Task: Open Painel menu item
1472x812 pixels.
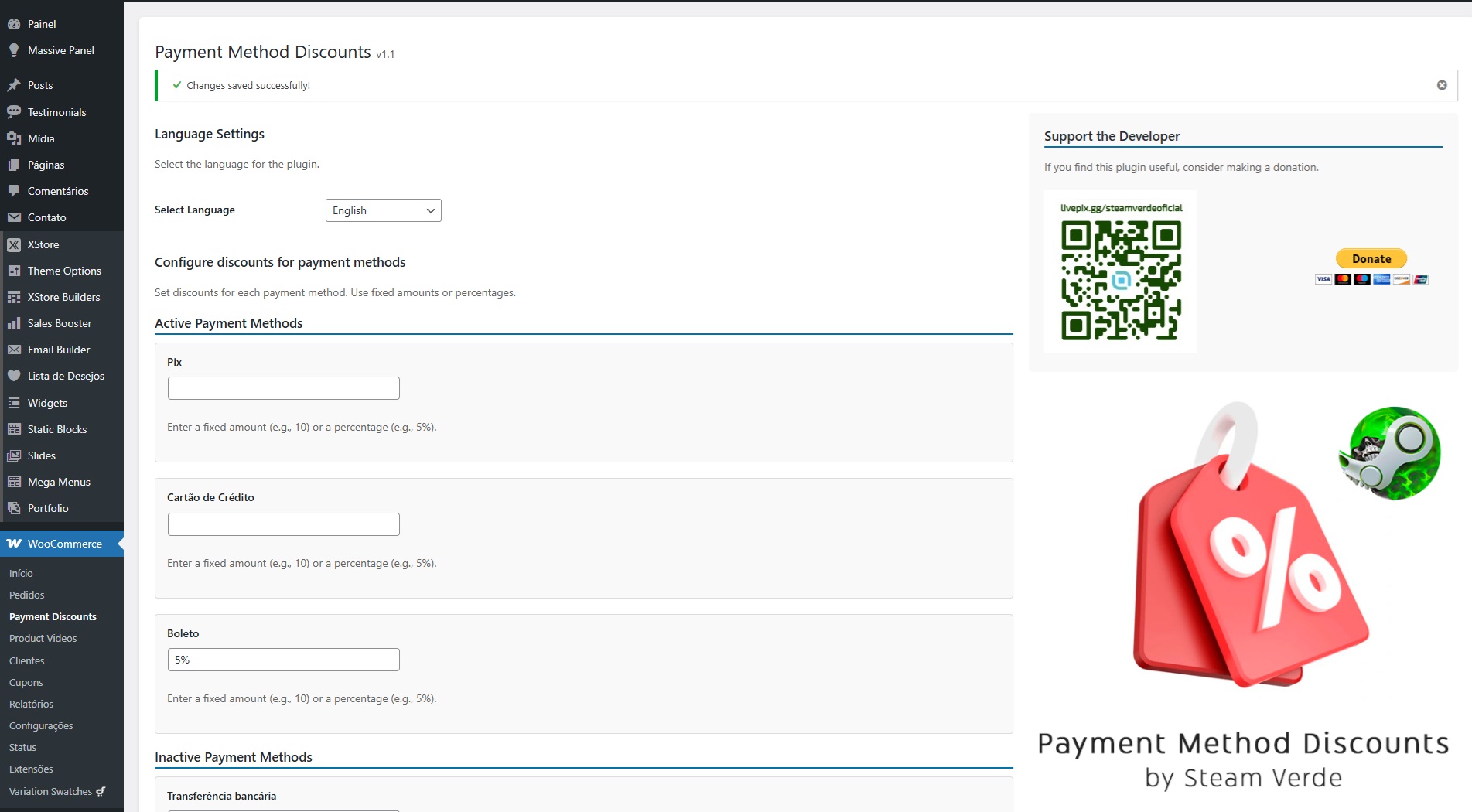Action: coord(42,24)
